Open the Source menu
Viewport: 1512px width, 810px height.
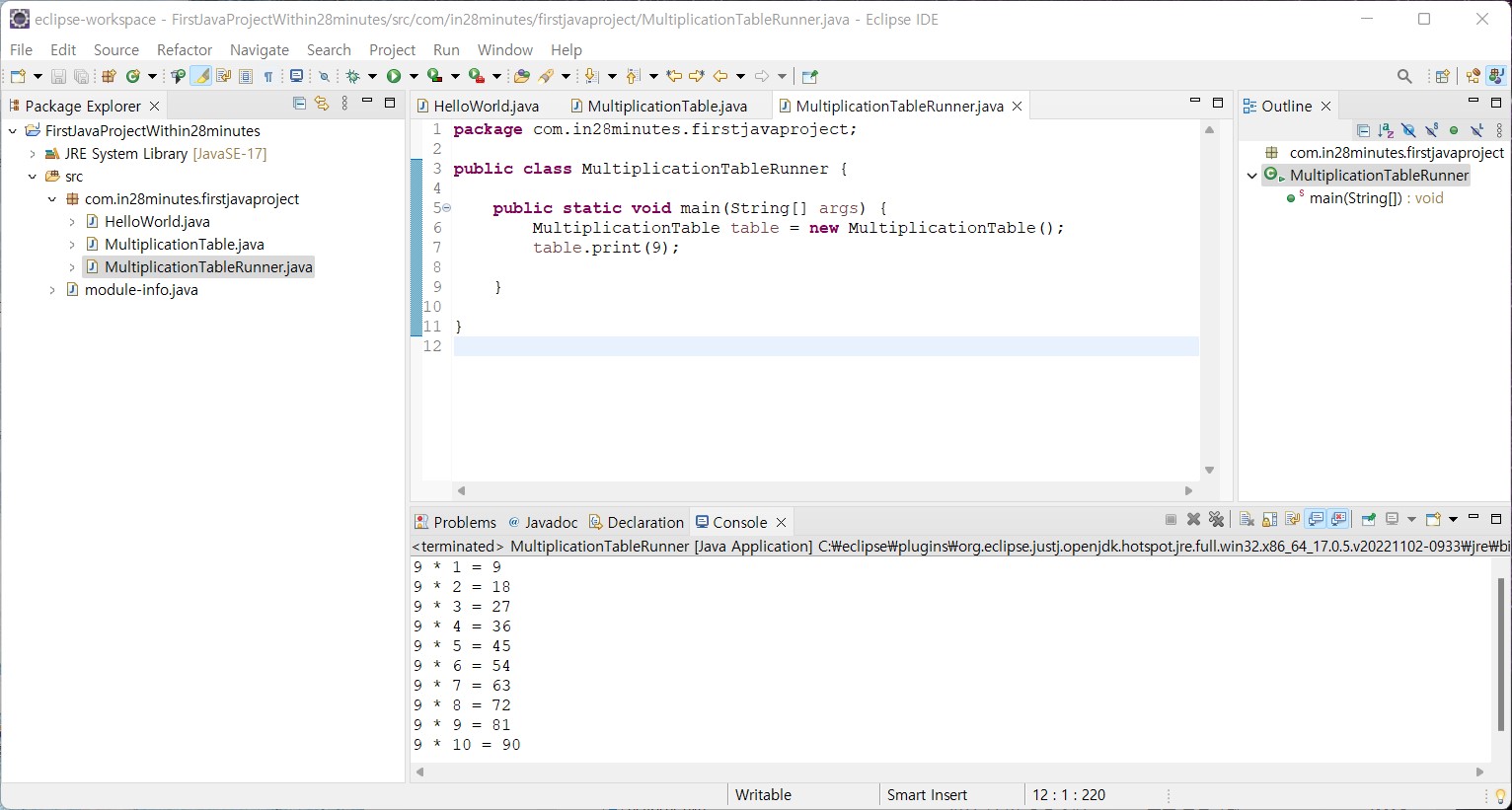coord(116,49)
